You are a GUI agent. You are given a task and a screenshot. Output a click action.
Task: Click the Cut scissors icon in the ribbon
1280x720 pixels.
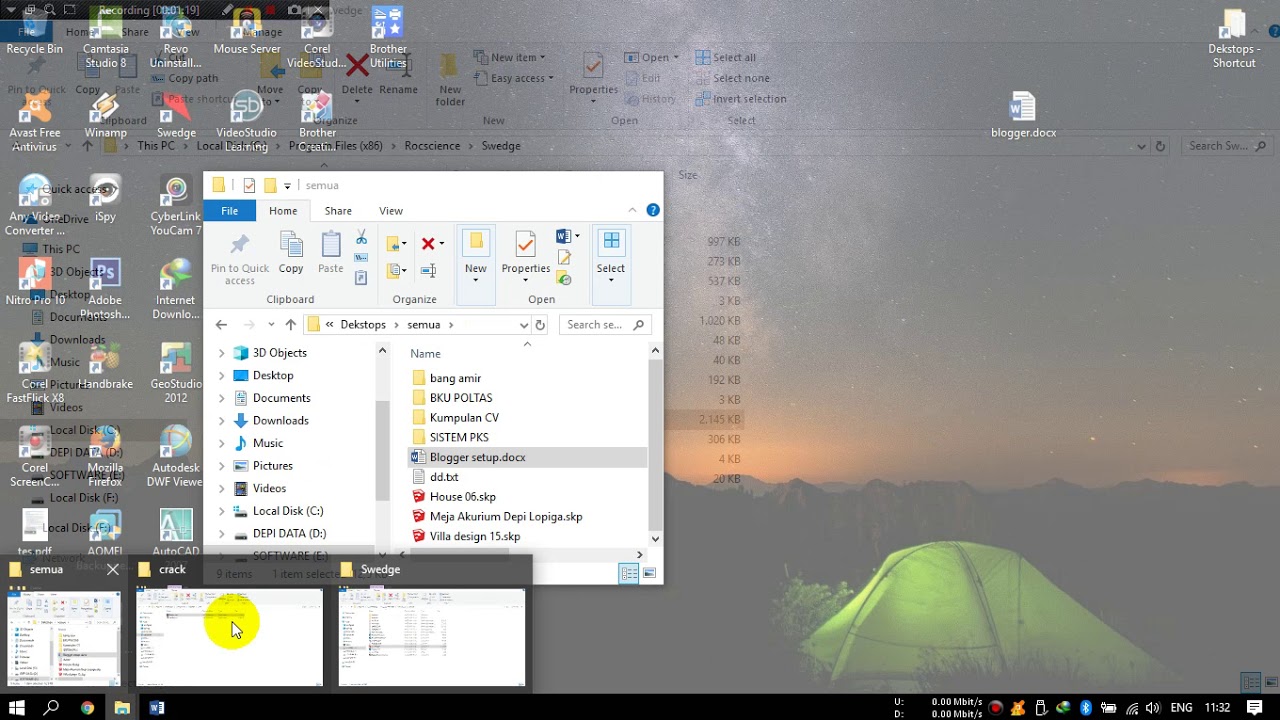tap(361, 238)
